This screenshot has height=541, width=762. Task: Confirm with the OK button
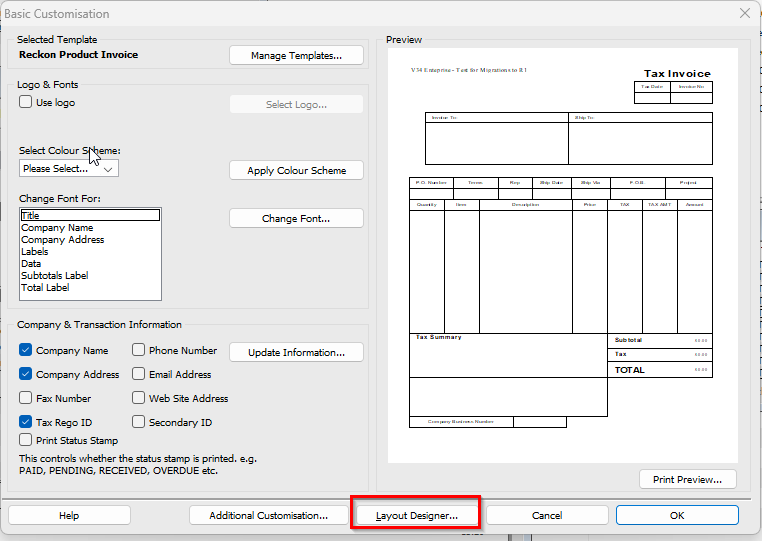click(x=677, y=515)
